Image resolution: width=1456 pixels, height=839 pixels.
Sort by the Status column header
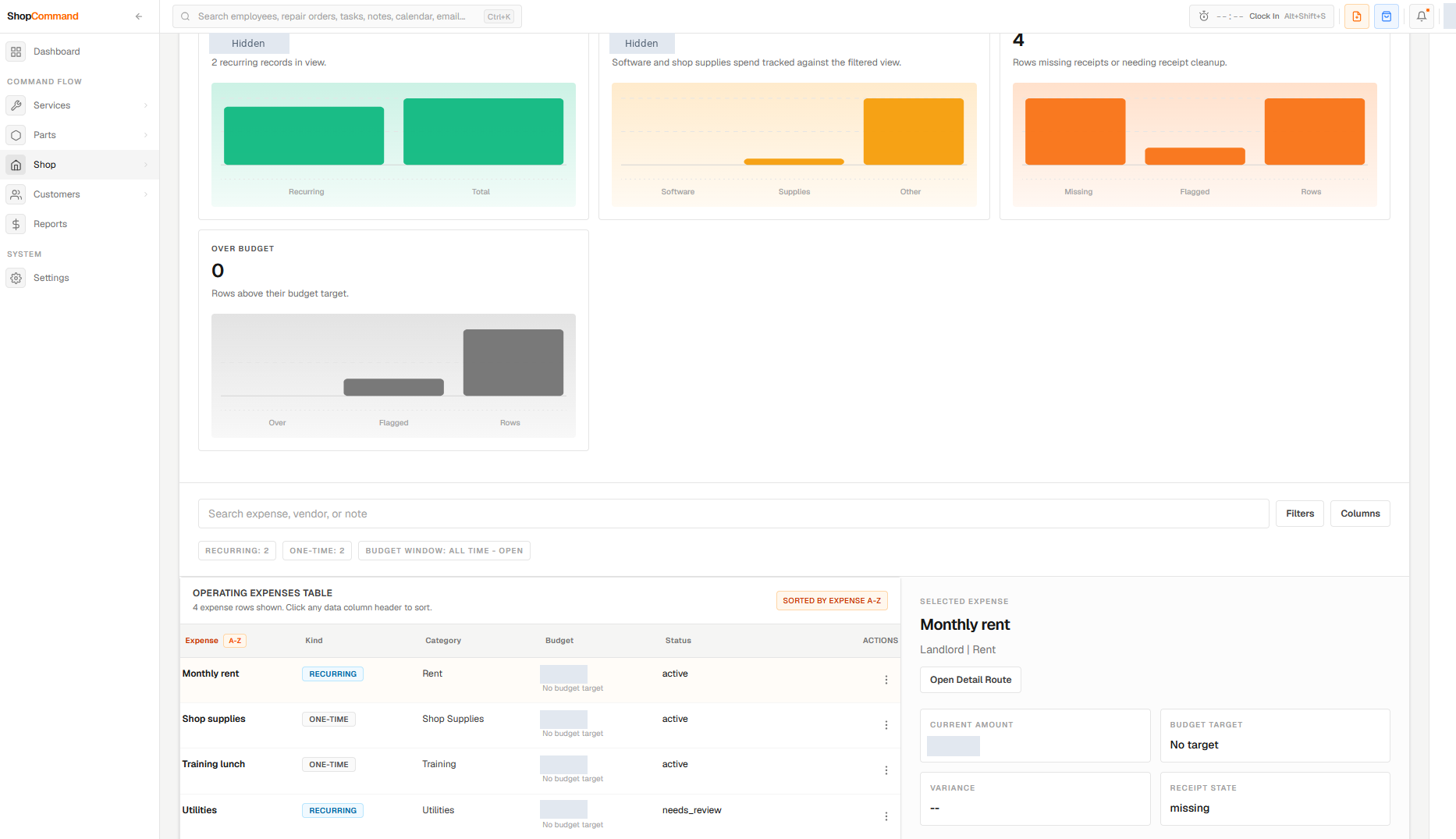click(678, 641)
